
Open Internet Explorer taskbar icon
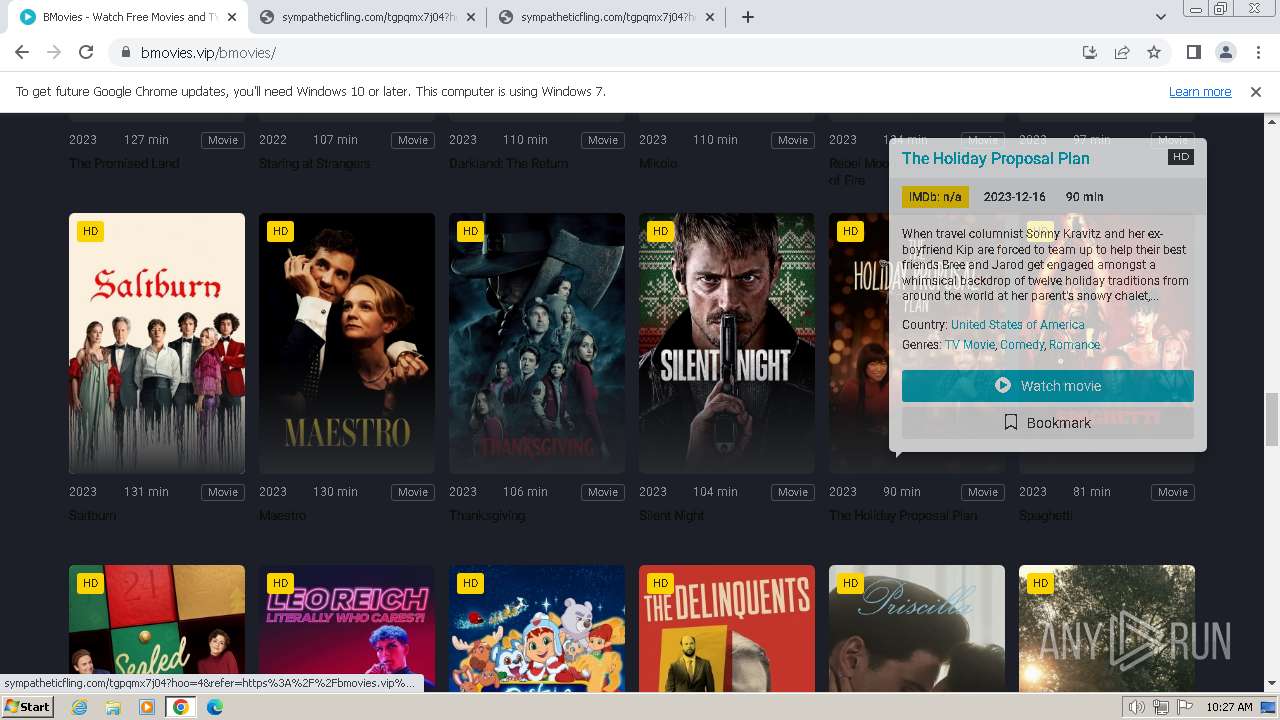pyautogui.click(x=79, y=707)
